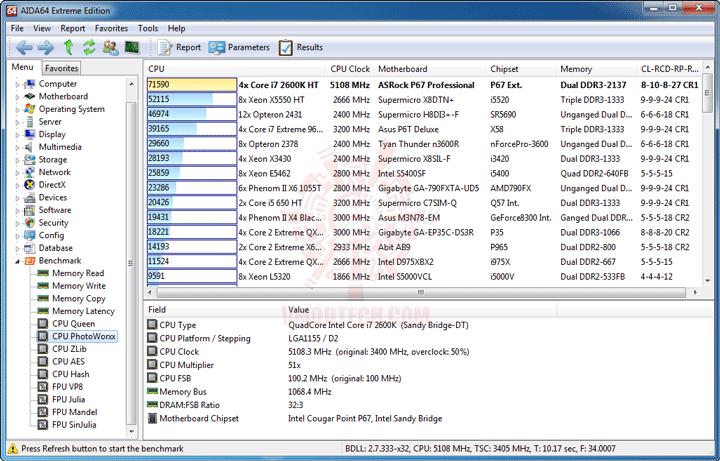720x461 pixels.
Task: Generate a Report from toolbar
Action: (x=179, y=47)
